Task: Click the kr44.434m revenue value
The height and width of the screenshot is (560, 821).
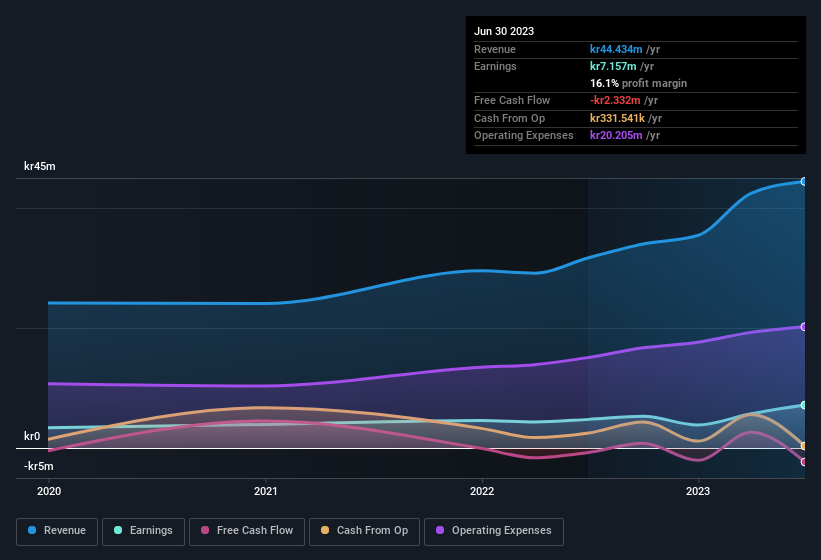Action: tap(616, 49)
